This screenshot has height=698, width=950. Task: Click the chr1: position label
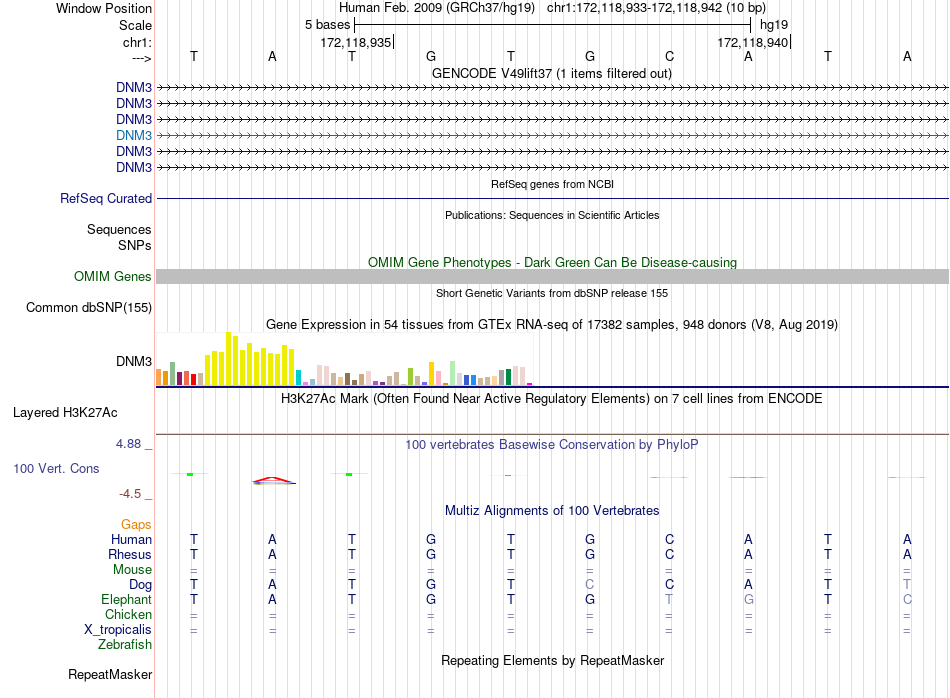click(x=137, y=42)
